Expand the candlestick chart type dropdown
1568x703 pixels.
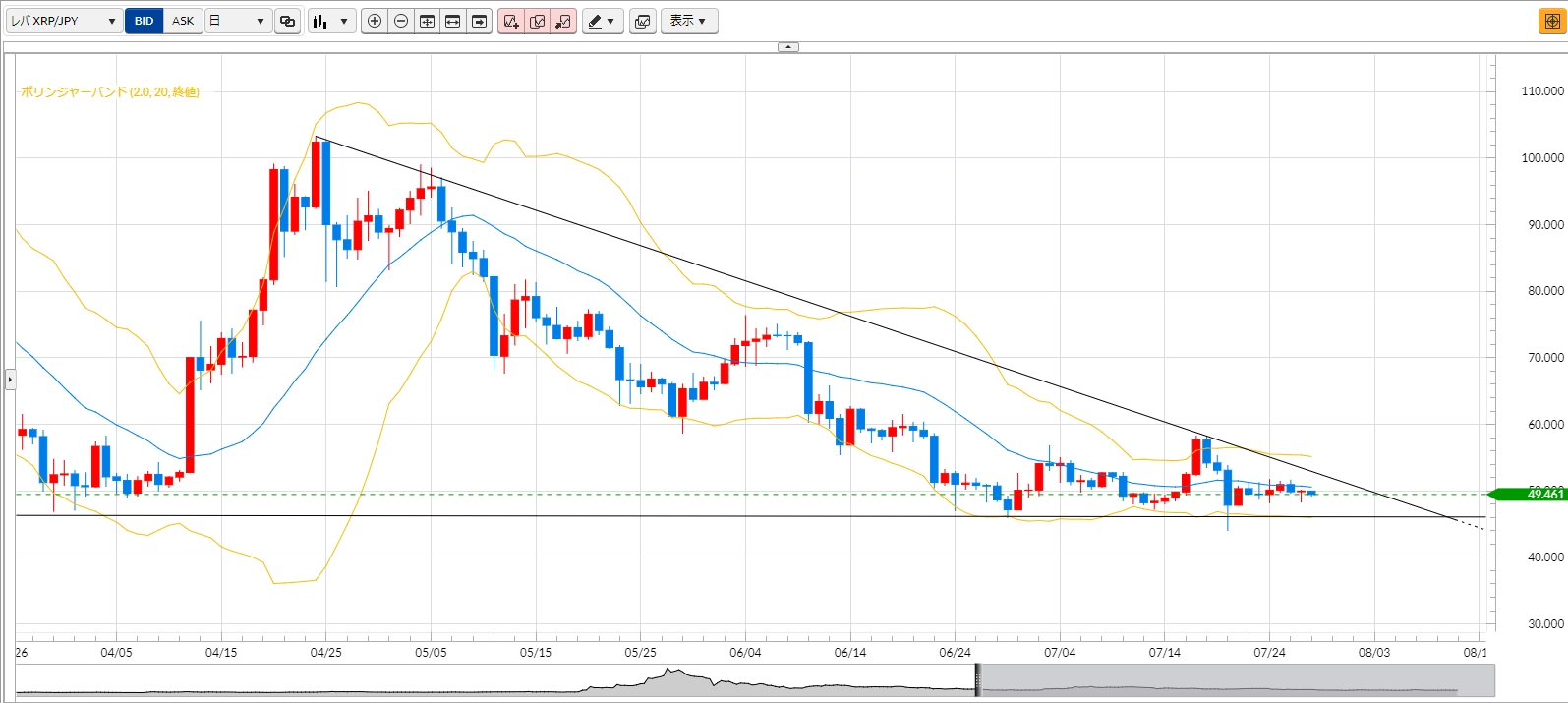331,21
